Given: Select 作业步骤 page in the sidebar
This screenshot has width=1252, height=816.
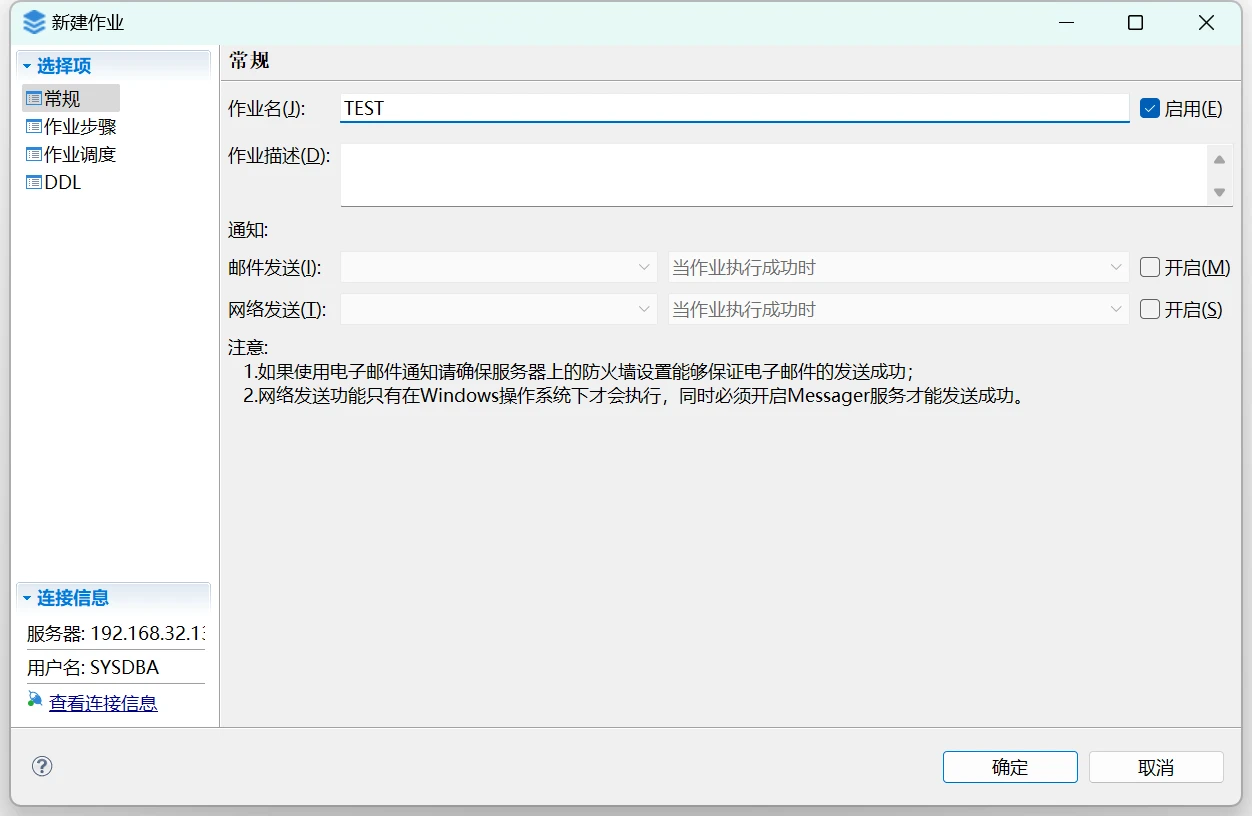Looking at the screenshot, I should click(80, 127).
